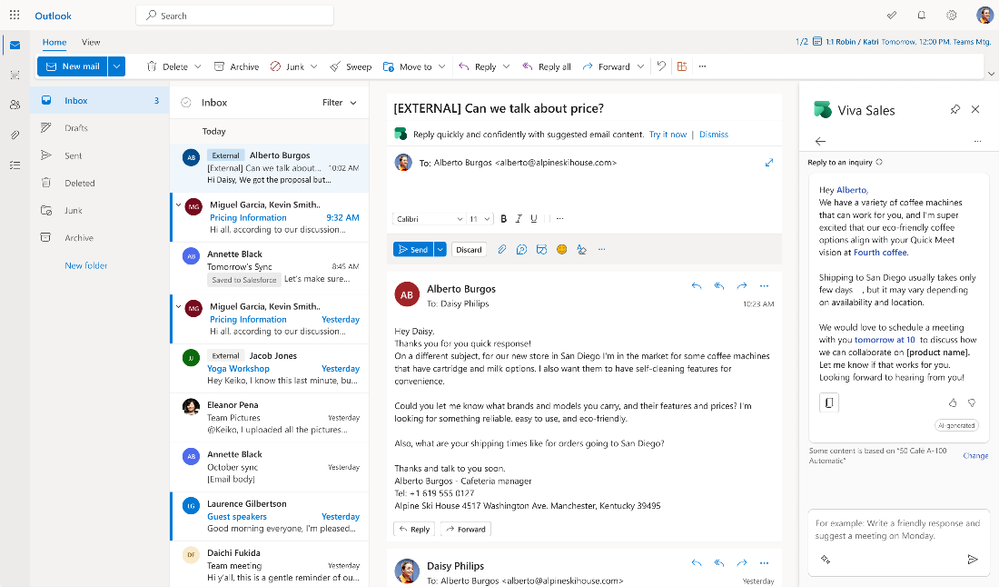Open Jacob Jones Yoga Workshop email
The height and width of the screenshot is (587, 999).
[270, 368]
